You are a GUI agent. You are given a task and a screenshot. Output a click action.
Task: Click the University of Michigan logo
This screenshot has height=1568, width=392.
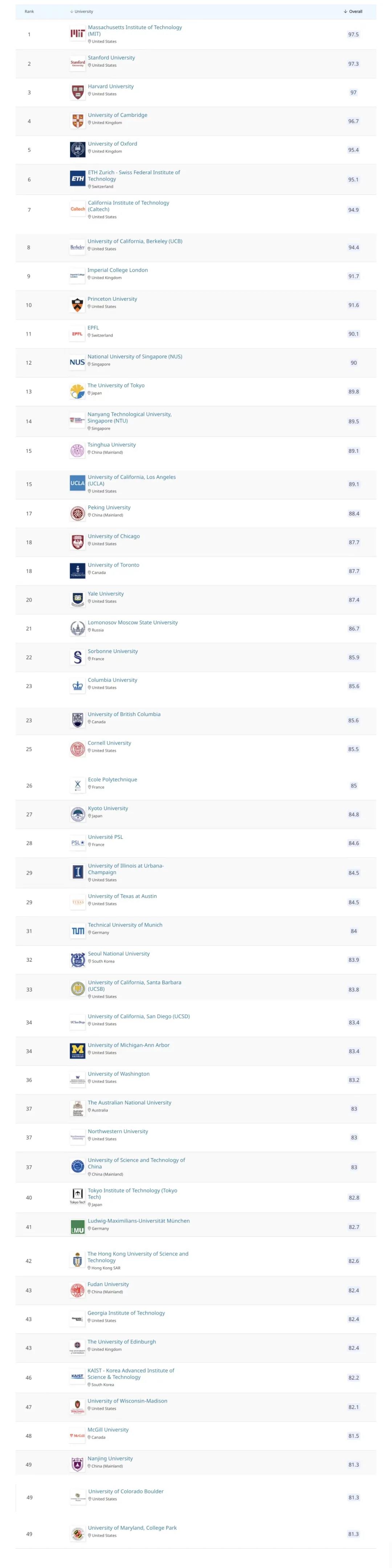coord(77,1051)
